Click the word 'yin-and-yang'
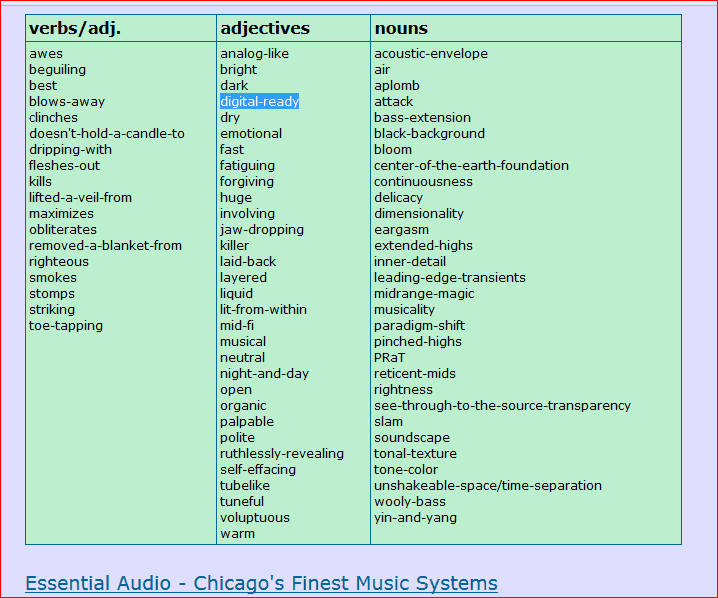Image resolution: width=718 pixels, height=598 pixels. 415,518
